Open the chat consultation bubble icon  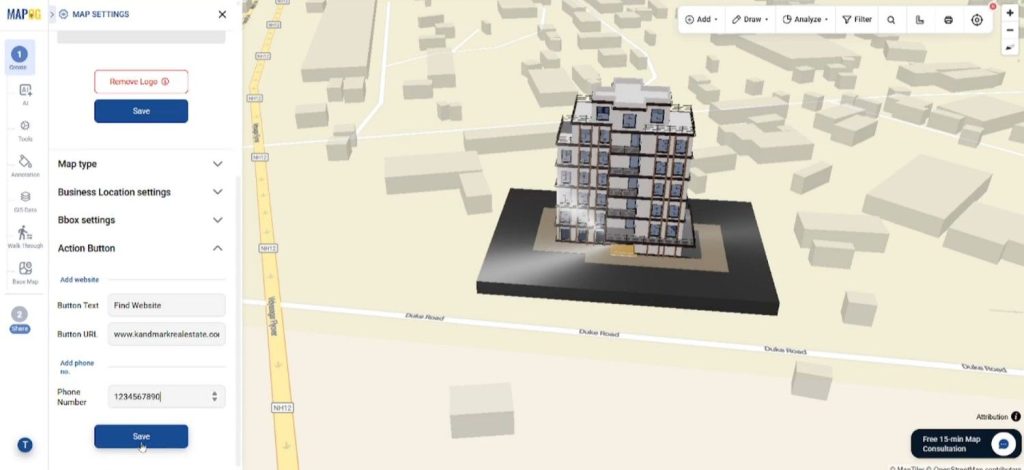tap(1003, 444)
